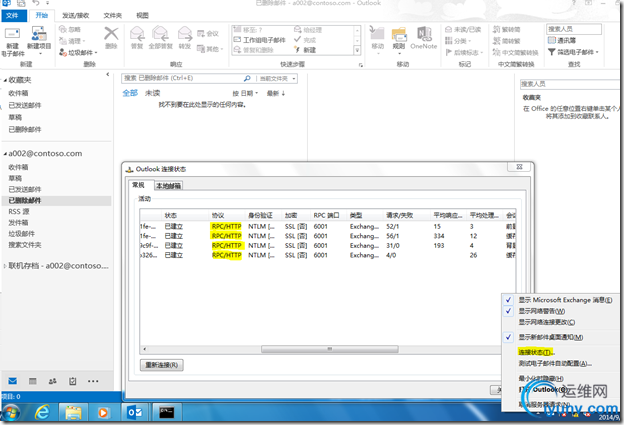624x425 pixels.
Task: Open the OneNote ribbon button
Action: click(x=423, y=38)
